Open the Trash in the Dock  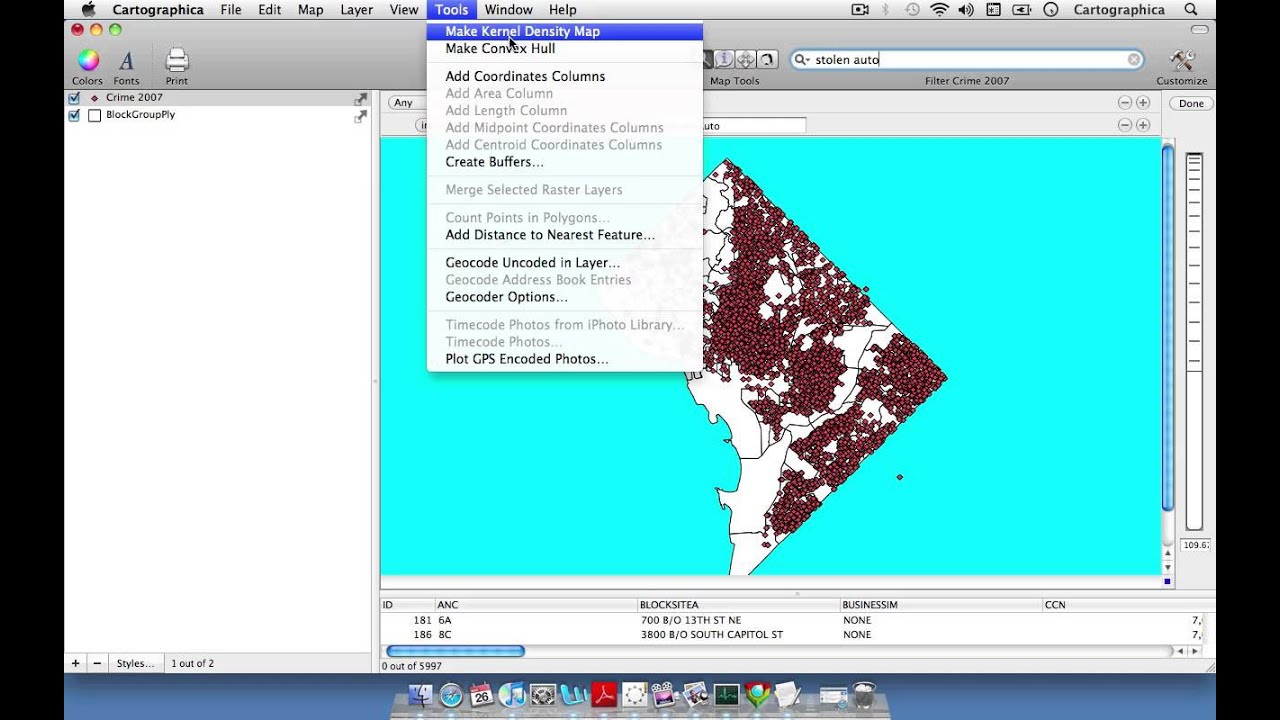[864, 695]
